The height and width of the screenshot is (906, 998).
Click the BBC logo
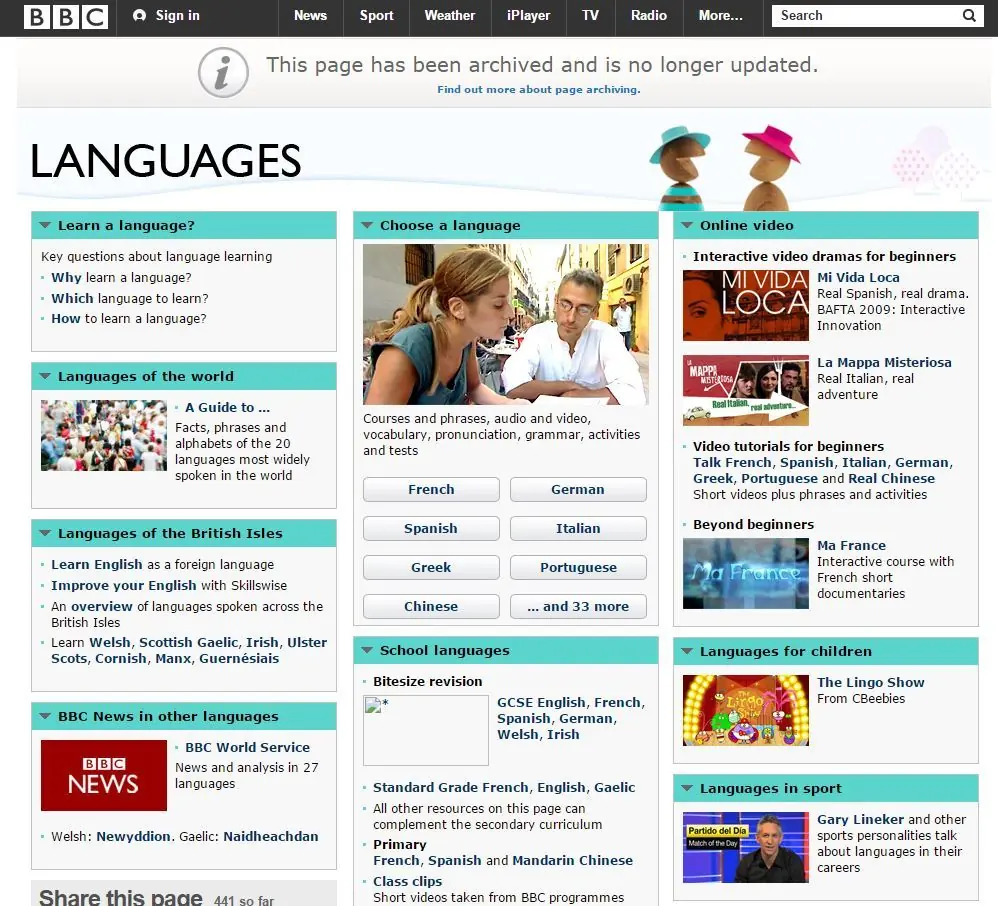coord(66,17)
